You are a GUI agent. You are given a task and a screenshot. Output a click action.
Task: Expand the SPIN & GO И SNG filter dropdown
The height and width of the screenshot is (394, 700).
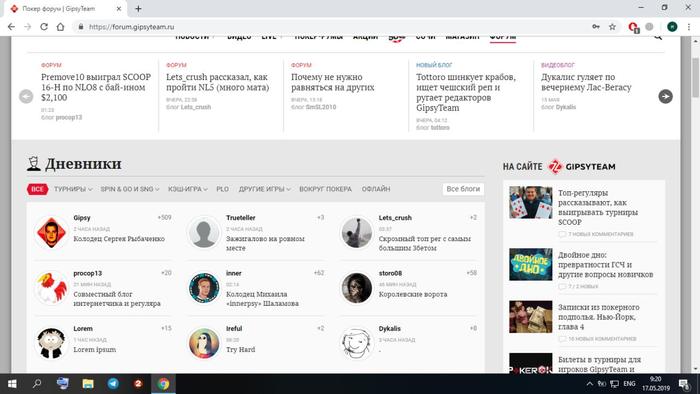[x=130, y=189]
